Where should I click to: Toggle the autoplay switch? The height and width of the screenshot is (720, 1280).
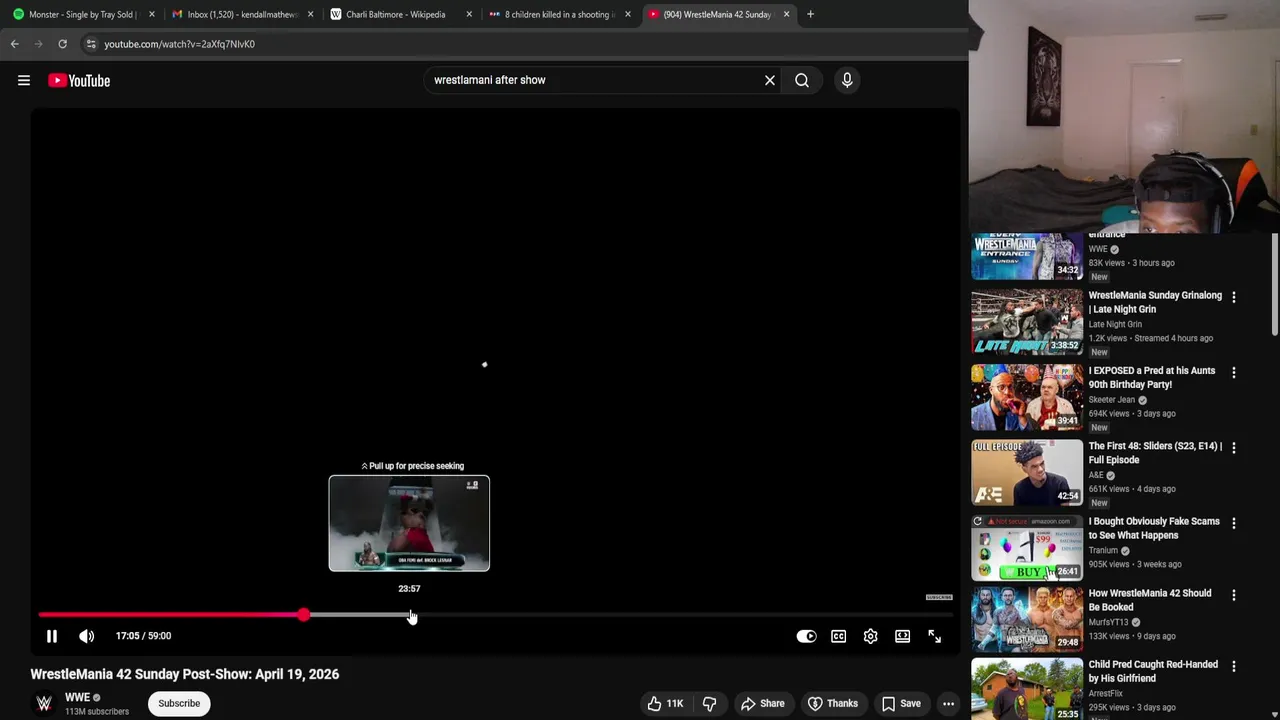tap(806, 636)
